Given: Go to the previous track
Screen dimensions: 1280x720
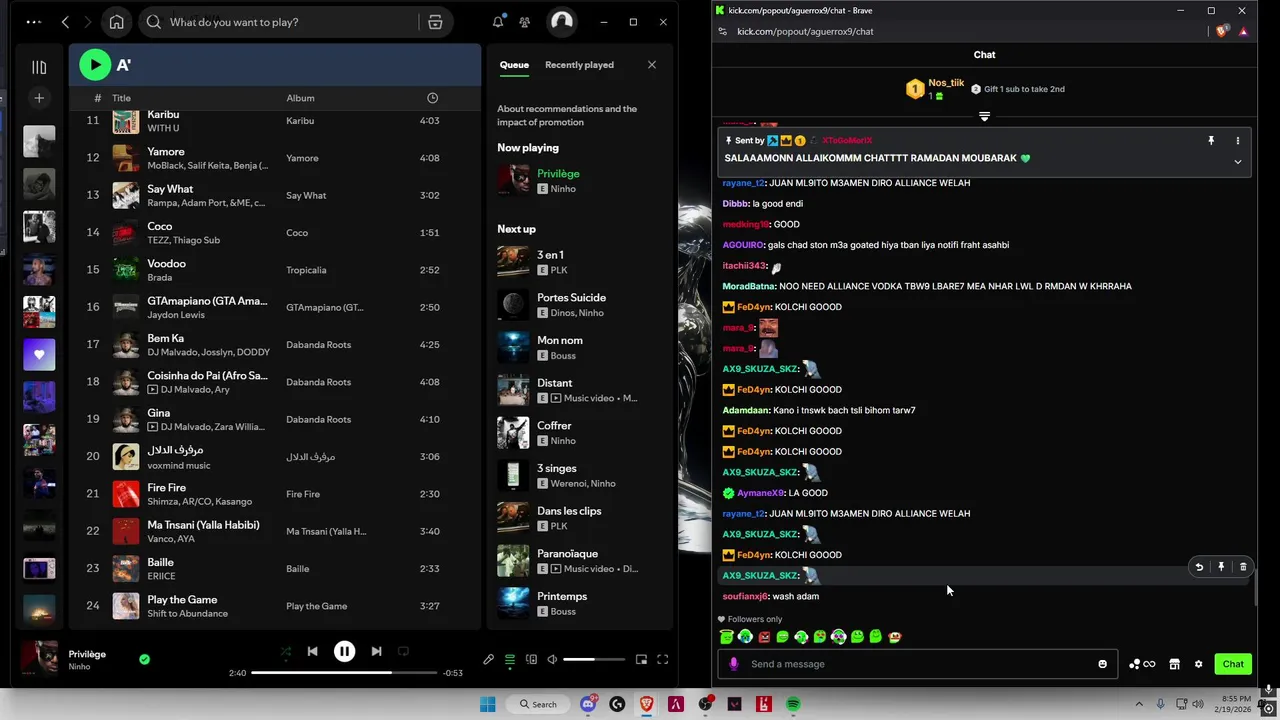Looking at the screenshot, I should pyautogui.click(x=312, y=651).
